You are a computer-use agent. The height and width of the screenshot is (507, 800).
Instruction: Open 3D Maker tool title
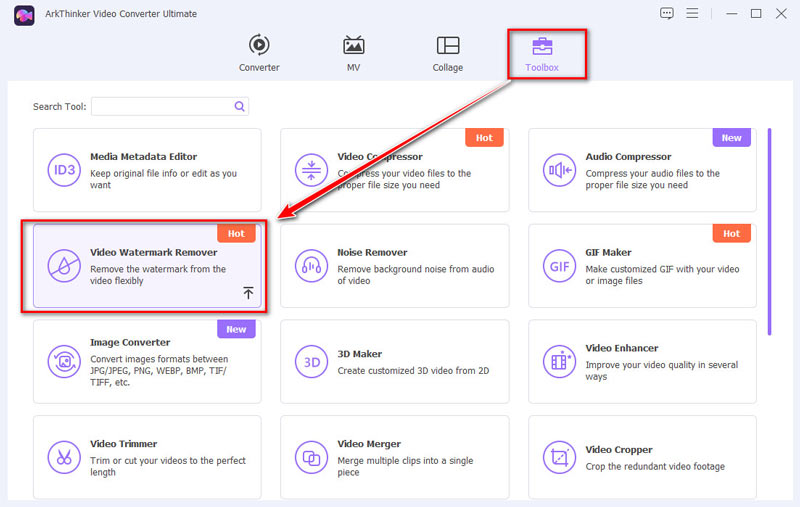[x=359, y=354]
